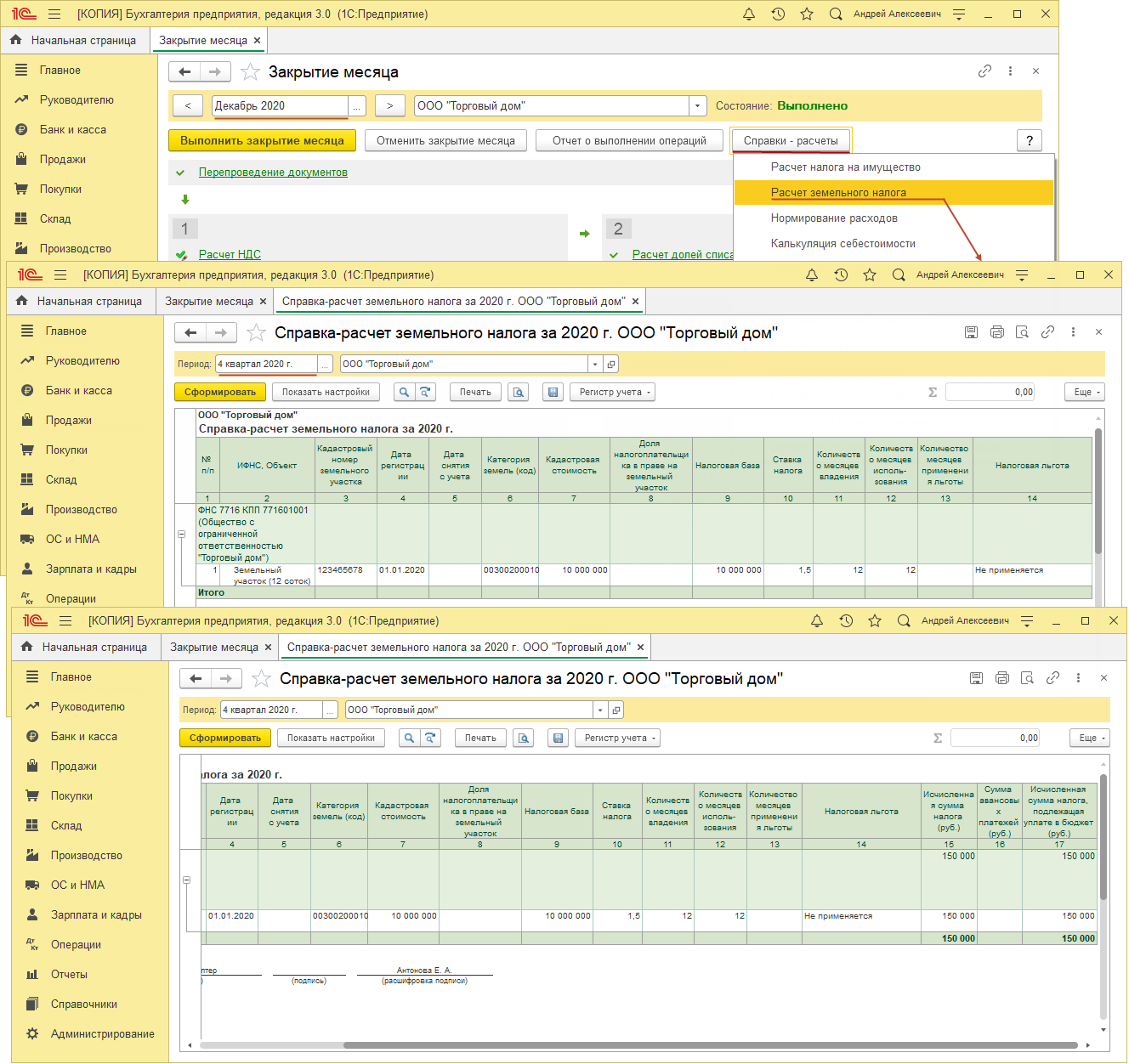1129x1064 pixels.
Task: Click Показать настройки button in bottom window
Action: (x=331, y=738)
